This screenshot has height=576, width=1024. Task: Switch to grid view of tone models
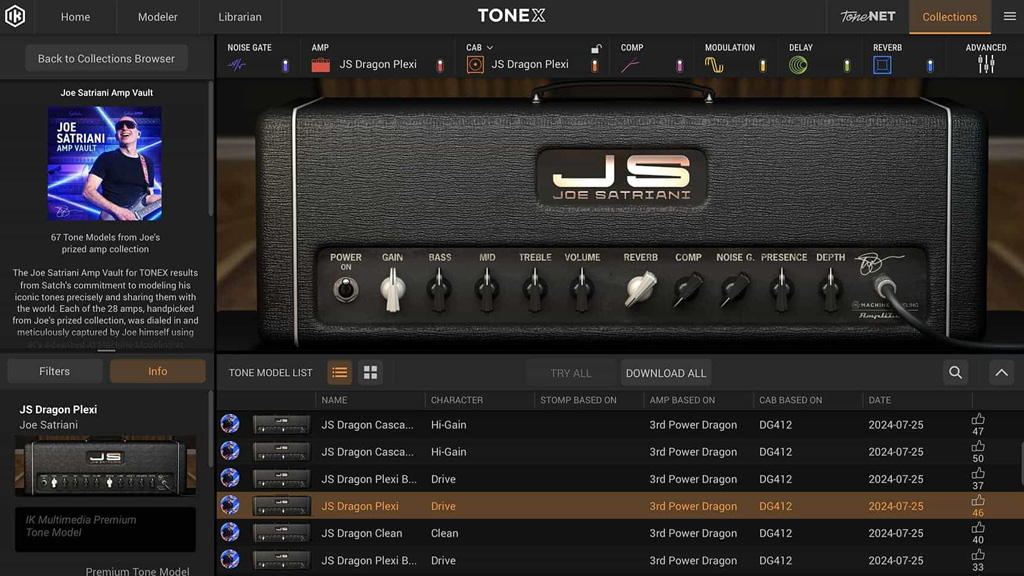[x=370, y=372]
